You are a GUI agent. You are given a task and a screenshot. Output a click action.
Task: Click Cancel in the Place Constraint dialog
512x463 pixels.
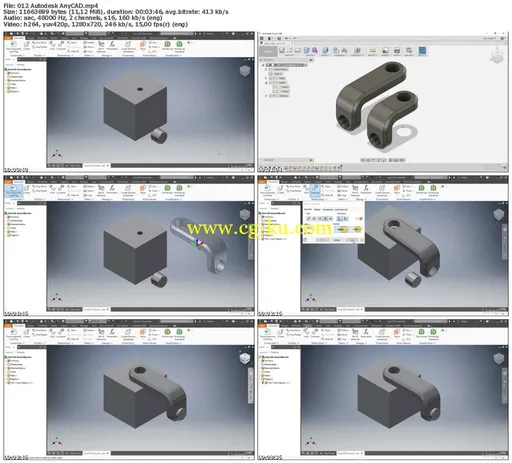coord(337,240)
